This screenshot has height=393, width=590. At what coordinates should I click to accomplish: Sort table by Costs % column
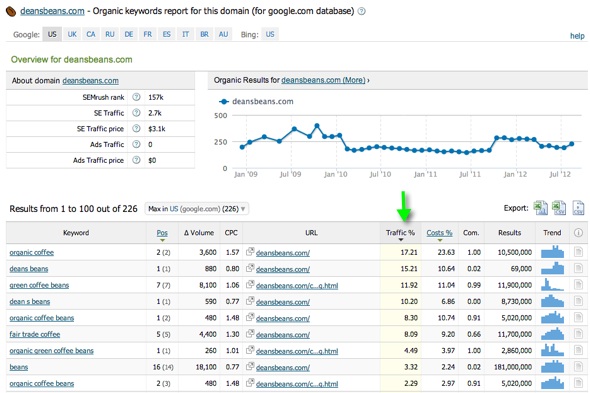point(439,233)
